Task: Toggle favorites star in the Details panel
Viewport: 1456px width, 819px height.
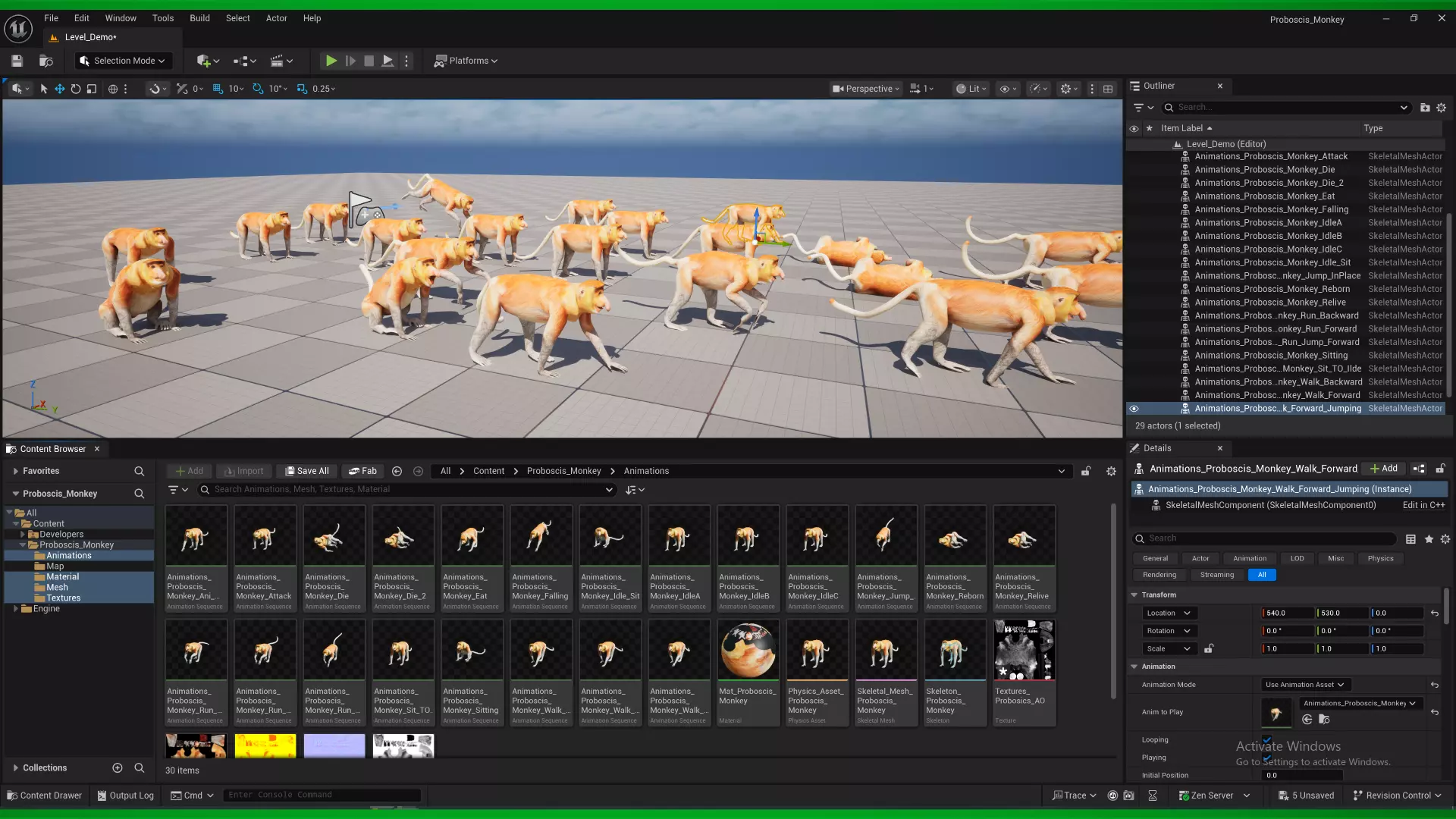Action: click(x=1429, y=539)
